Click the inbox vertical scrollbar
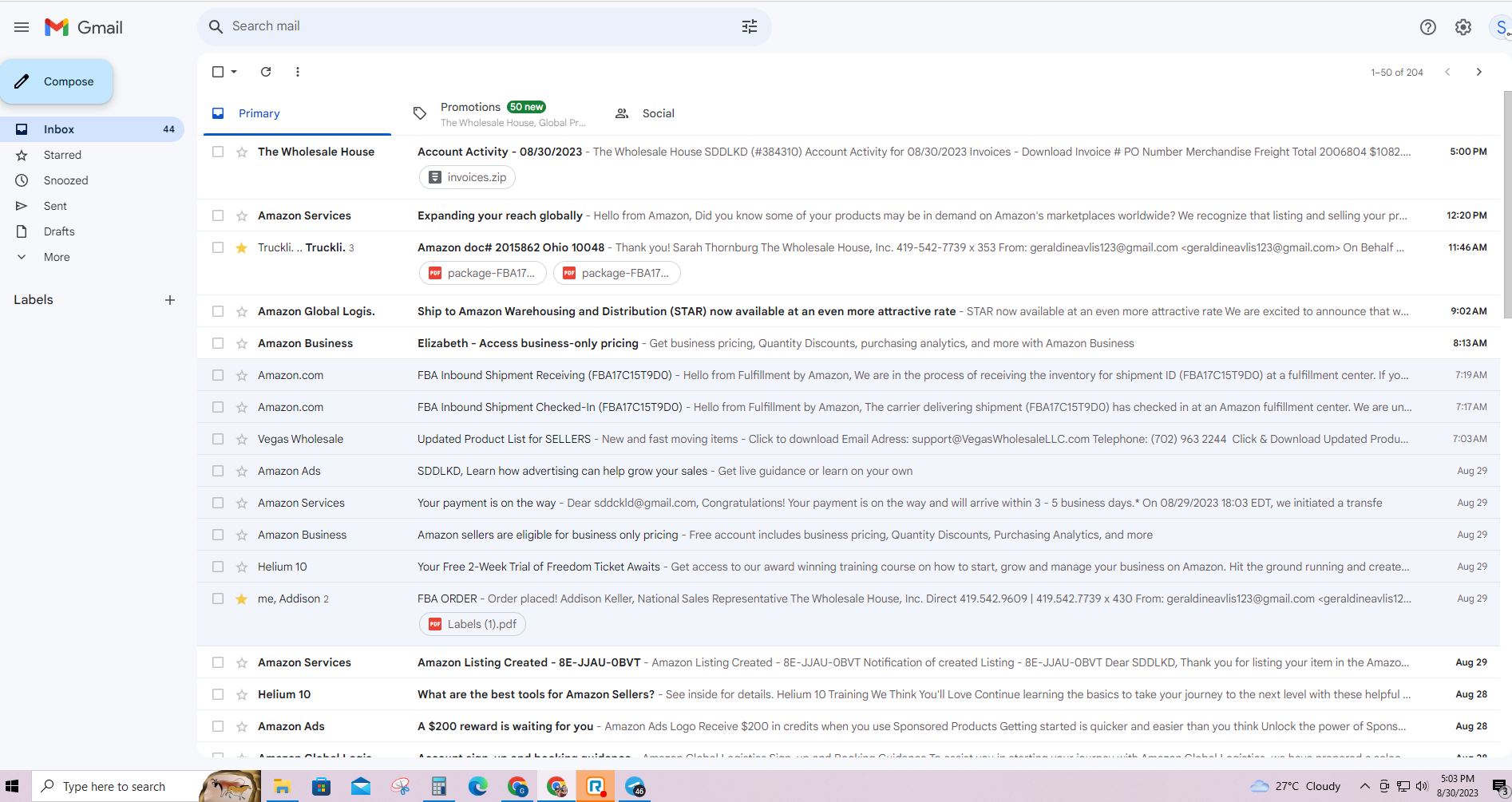1512x802 pixels. 1507,205
